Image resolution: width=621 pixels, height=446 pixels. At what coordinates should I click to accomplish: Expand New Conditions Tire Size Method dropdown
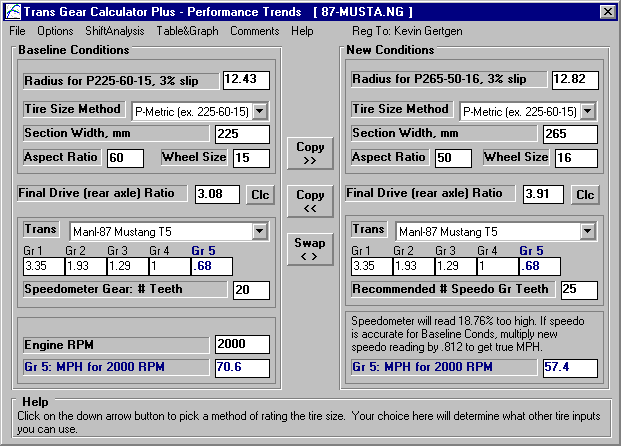[588, 111]
